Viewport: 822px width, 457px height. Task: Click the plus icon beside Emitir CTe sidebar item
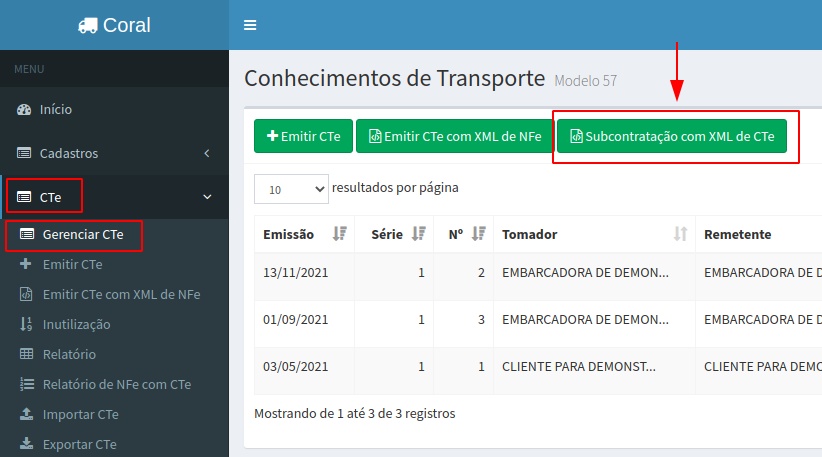[x=26, y=265]
